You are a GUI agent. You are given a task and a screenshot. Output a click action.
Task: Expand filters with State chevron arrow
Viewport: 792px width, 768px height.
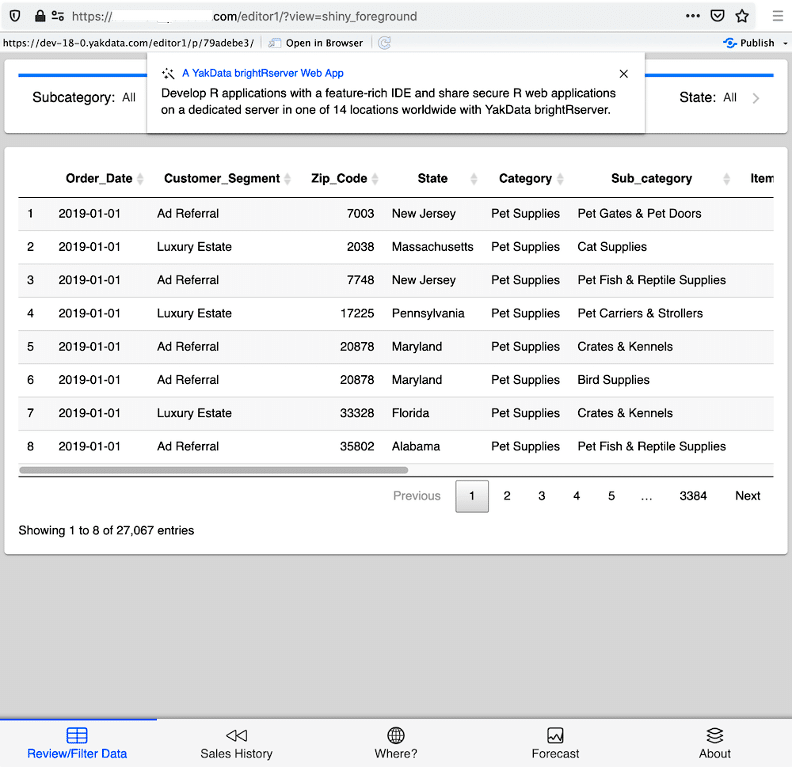[x=756, y=98]
